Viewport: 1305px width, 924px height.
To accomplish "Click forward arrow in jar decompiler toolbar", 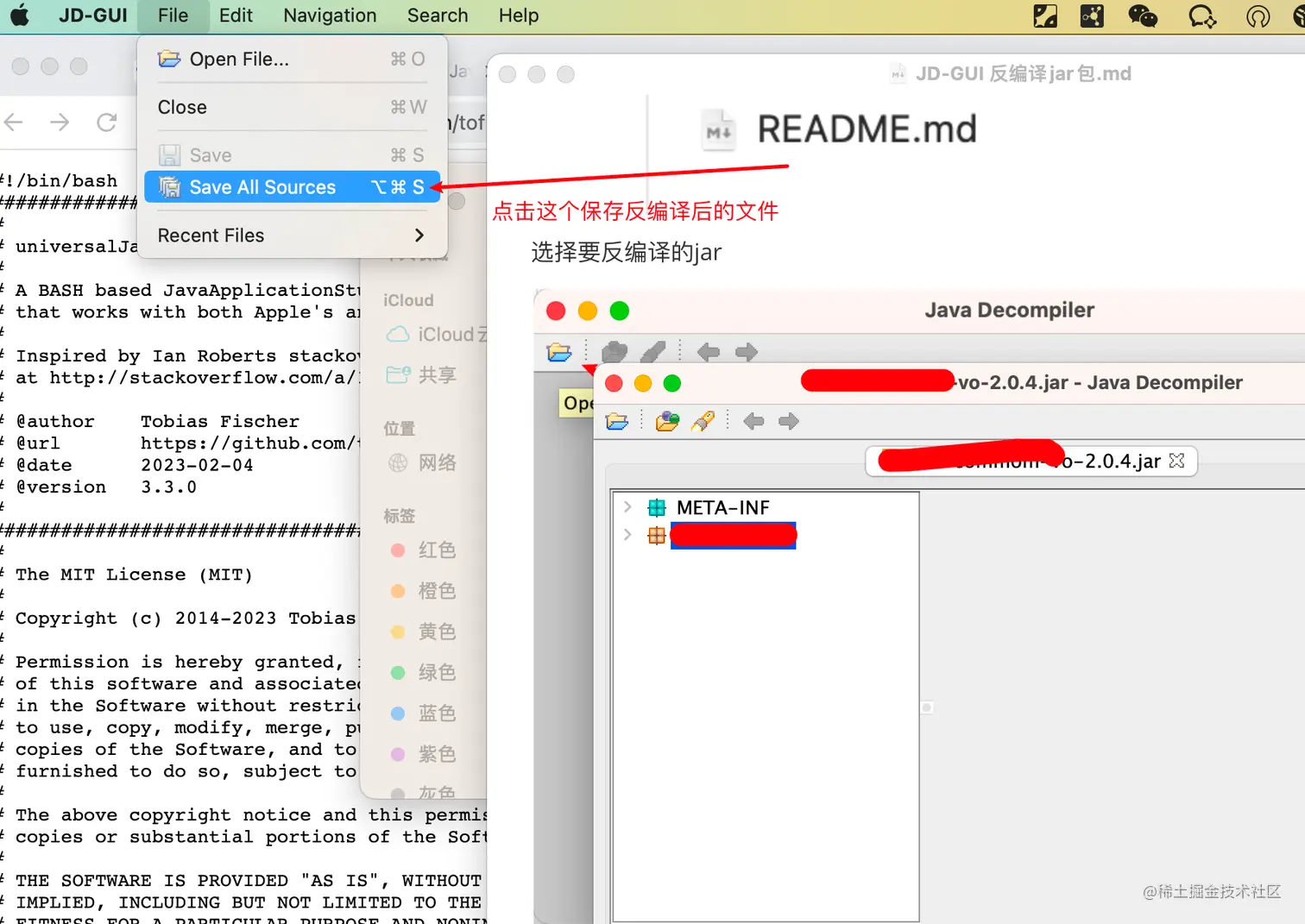I will tap(789, 421).
